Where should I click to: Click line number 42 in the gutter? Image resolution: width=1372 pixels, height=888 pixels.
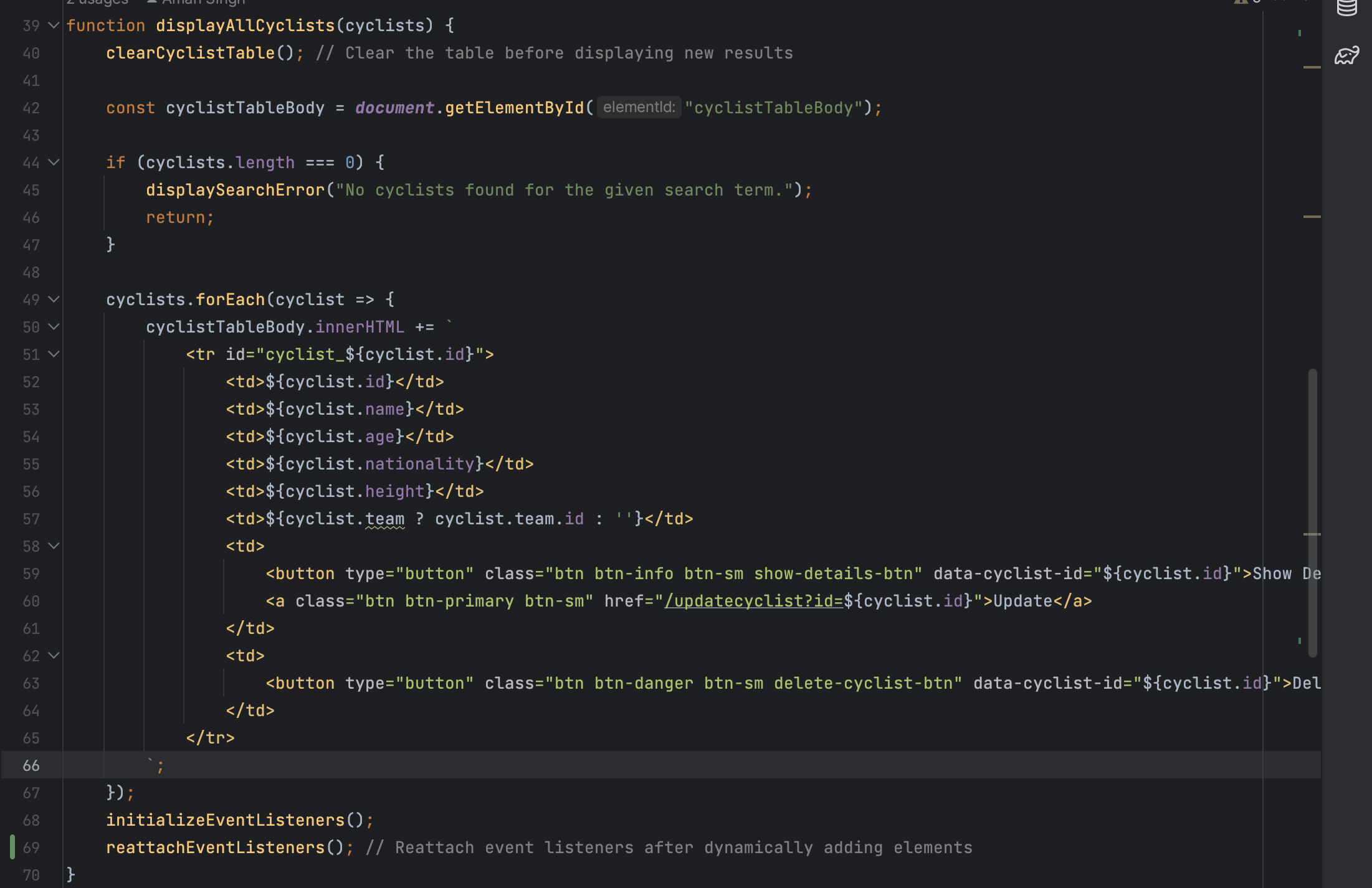pyautogui.click(x=31, y=108)
